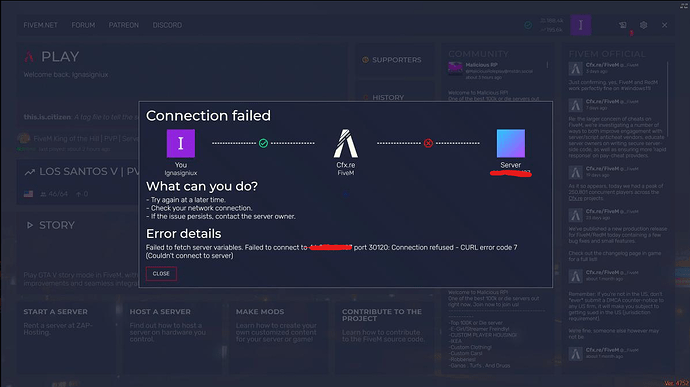
Task: Click the COMMUNITY heading
Action: pyautogui.click(x=478, y=54)
